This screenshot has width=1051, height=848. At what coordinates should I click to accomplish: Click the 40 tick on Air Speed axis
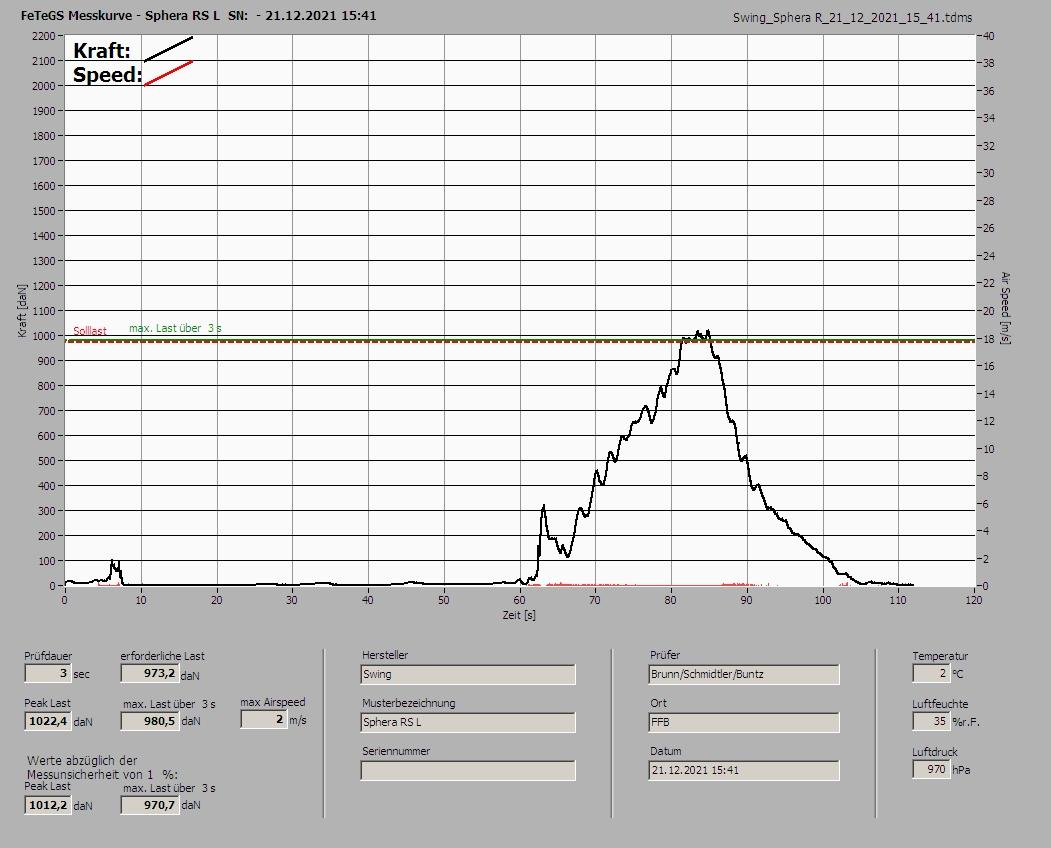[989, 36]
